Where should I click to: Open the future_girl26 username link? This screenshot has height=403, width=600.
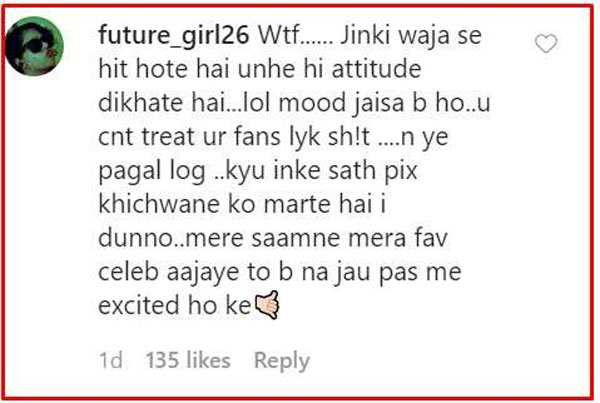tap(174, 35)
